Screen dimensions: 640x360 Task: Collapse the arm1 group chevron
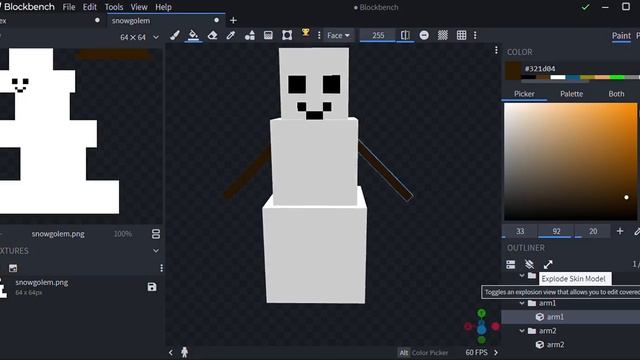522,303
